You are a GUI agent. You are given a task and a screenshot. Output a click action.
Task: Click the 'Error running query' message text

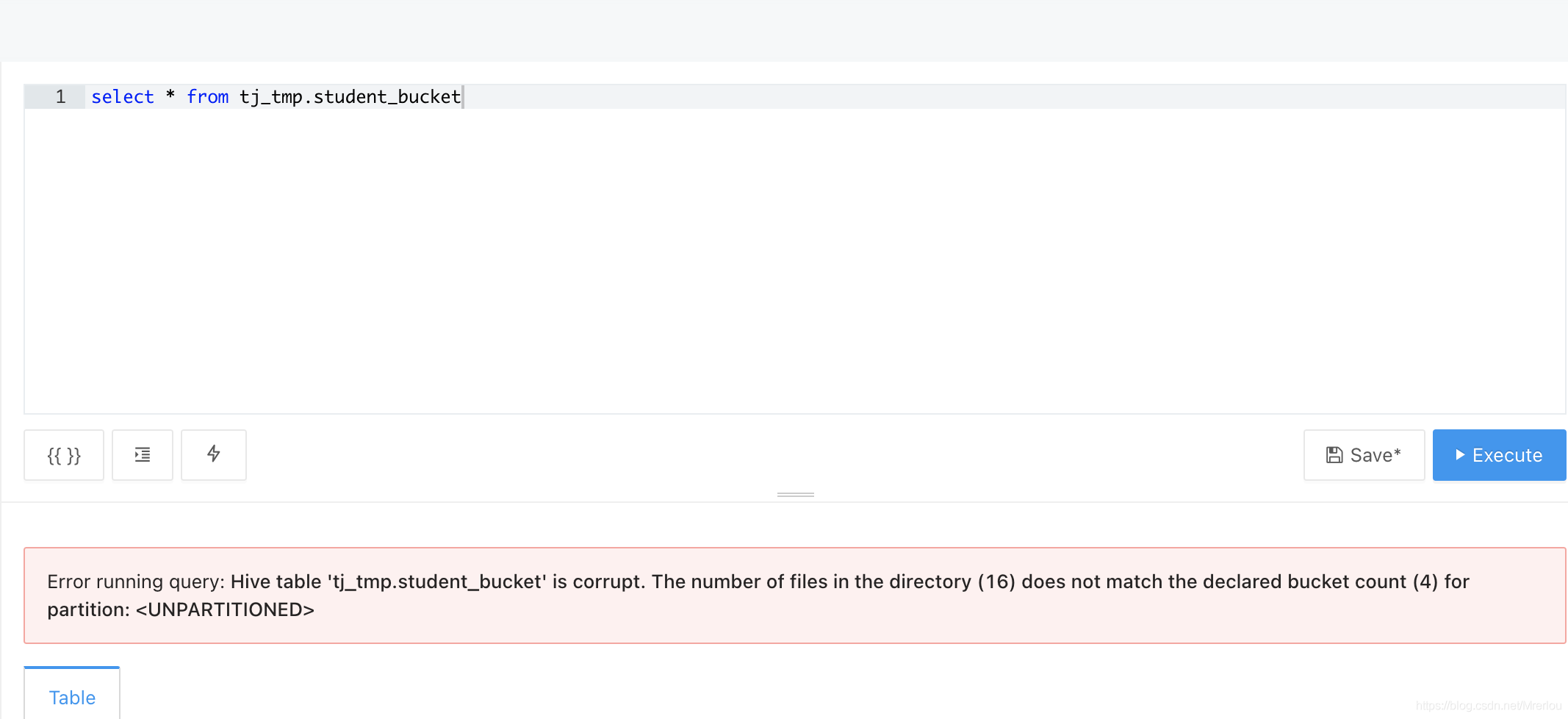(x=135, y=582)
